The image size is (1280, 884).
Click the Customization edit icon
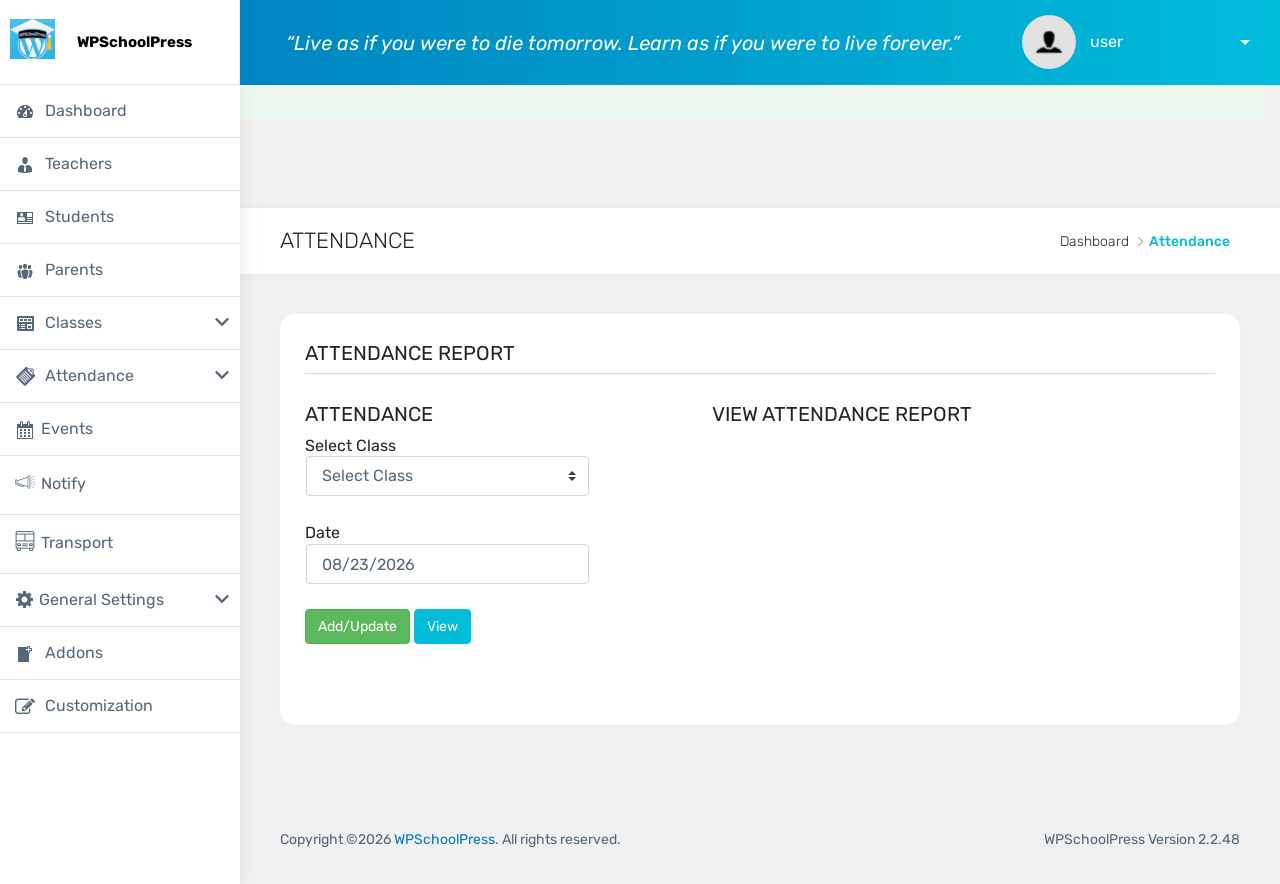point(25,706)
